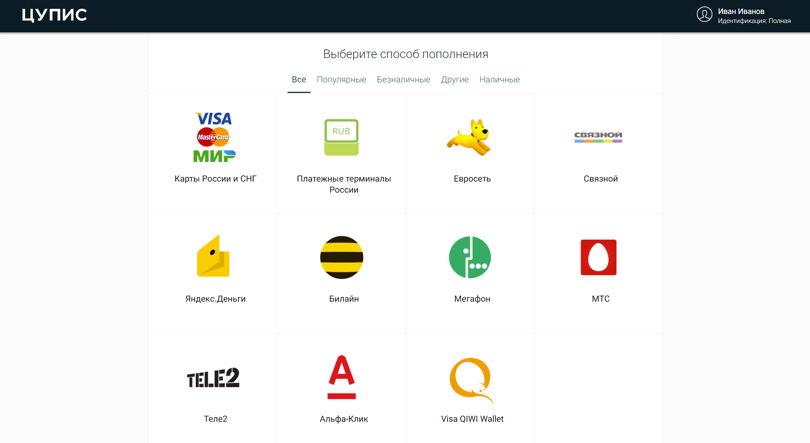Click the МТС label text
Image resolution: width=810 pixels, height=443 pixels.
tap(600, 299)
